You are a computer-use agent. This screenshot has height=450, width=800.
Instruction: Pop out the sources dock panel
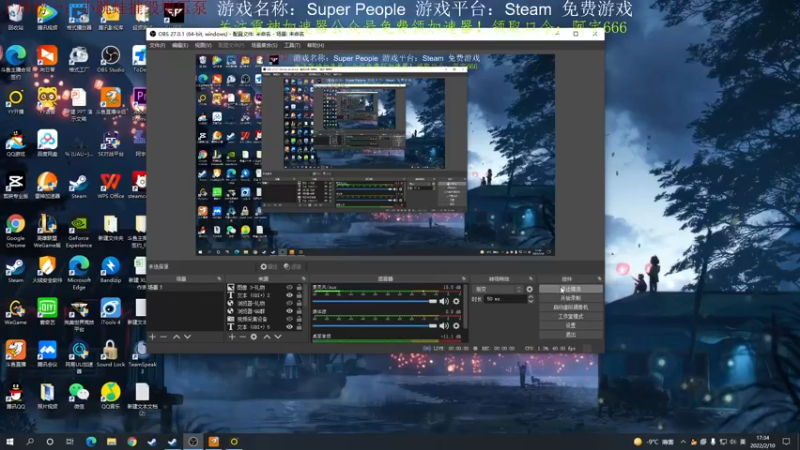tap(304, 279)
